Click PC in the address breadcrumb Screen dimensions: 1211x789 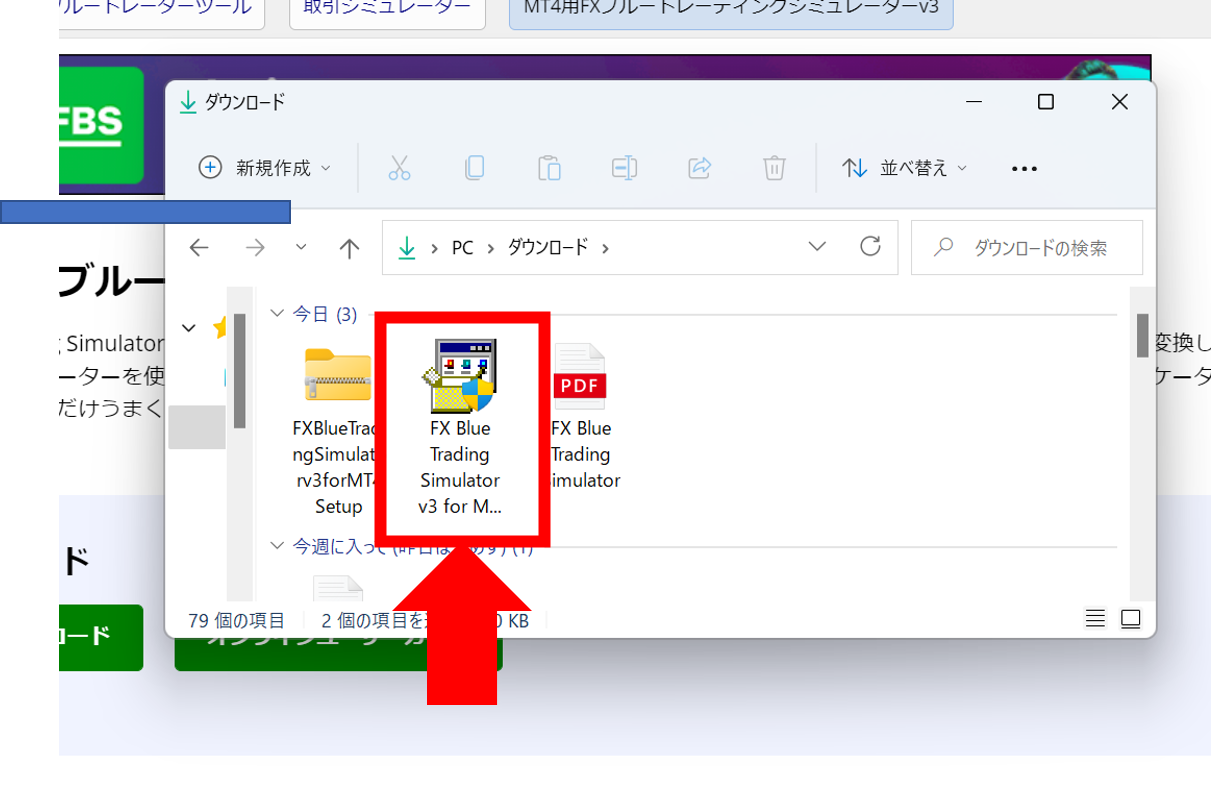(x=462, y=247)
